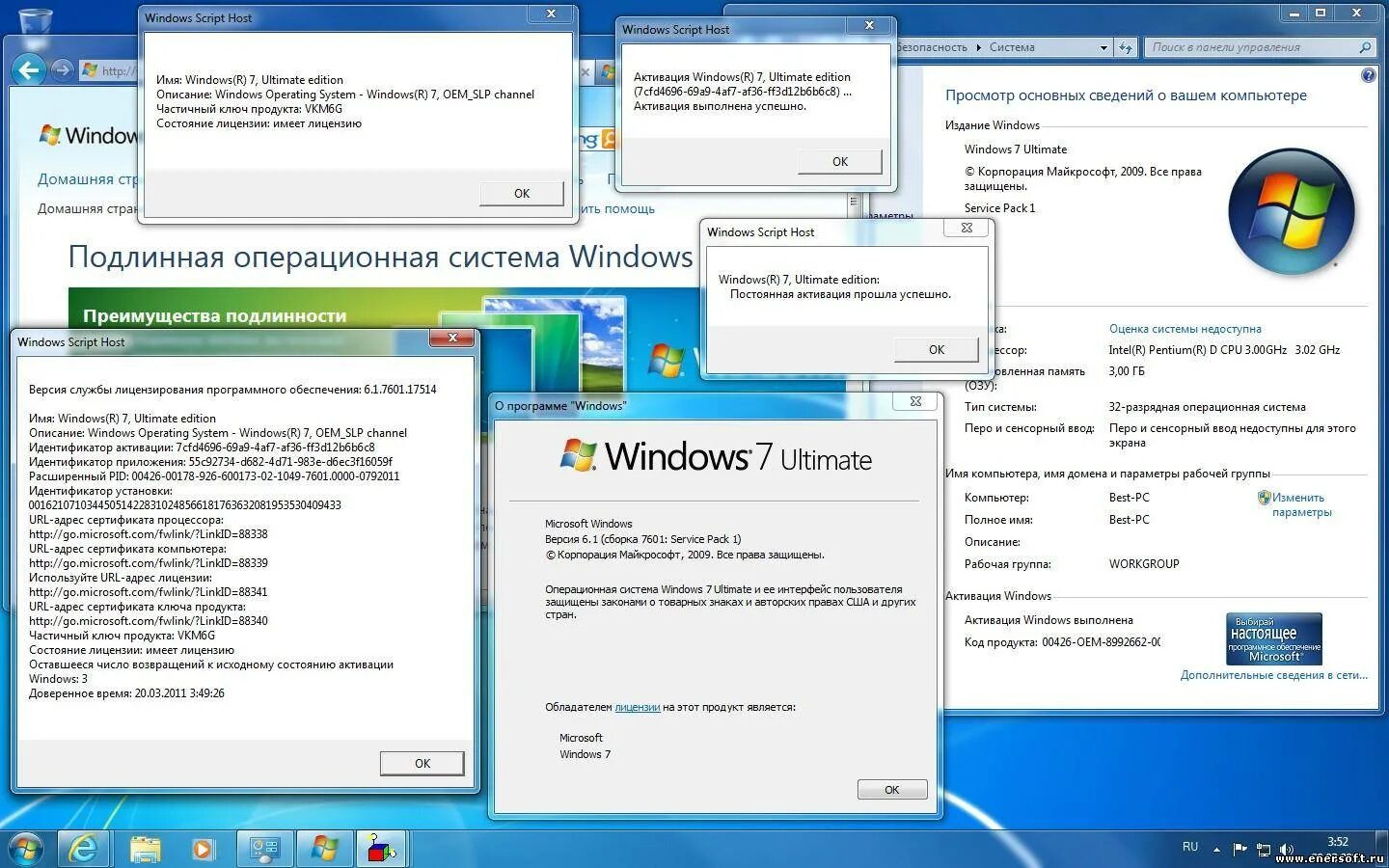1389x868 pixels.
Task: Minimize the Control Panel System window
Action: (x=1294, y=13)
